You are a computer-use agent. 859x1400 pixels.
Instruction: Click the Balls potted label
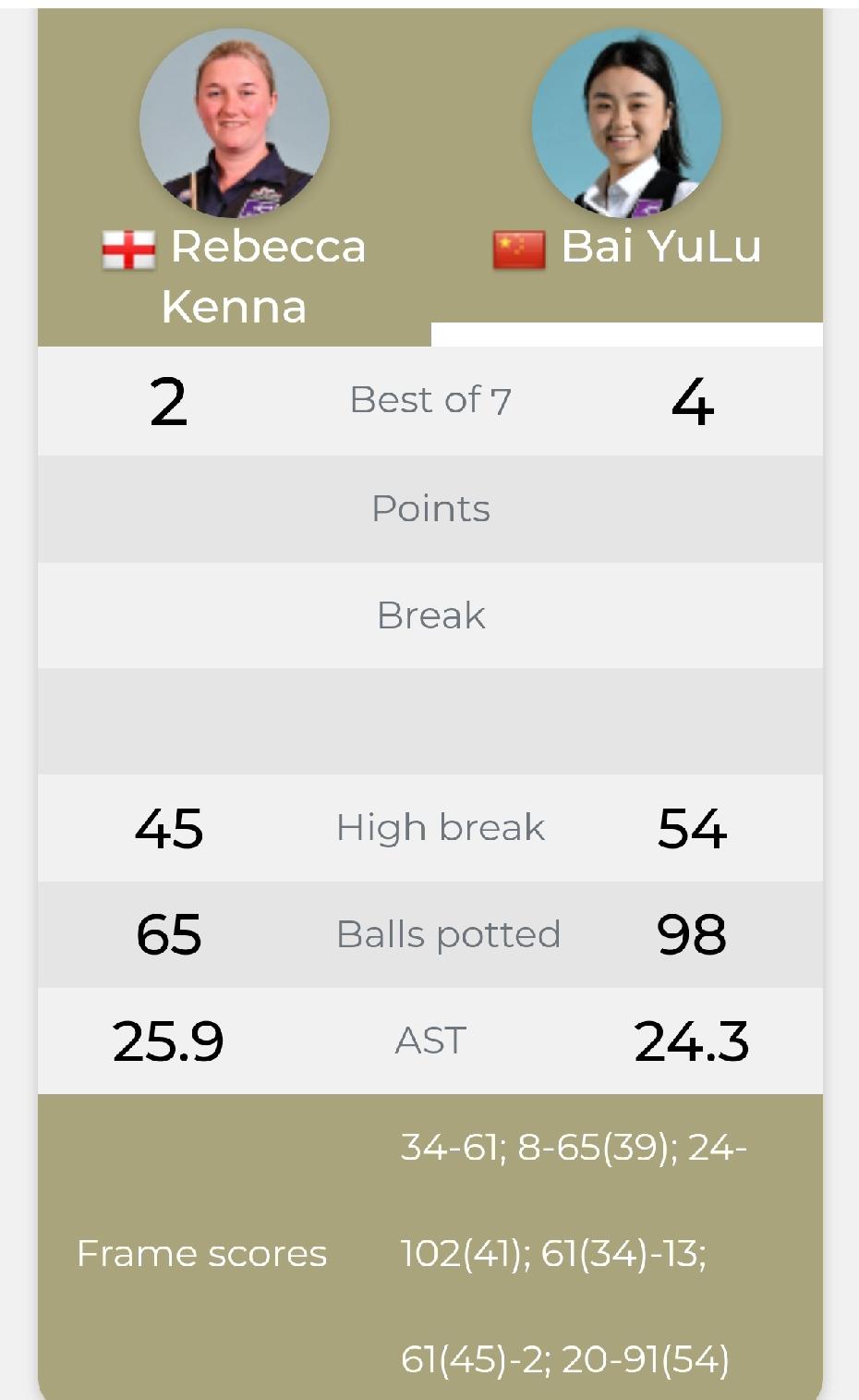pyautogui.click(x=448, y=934)
